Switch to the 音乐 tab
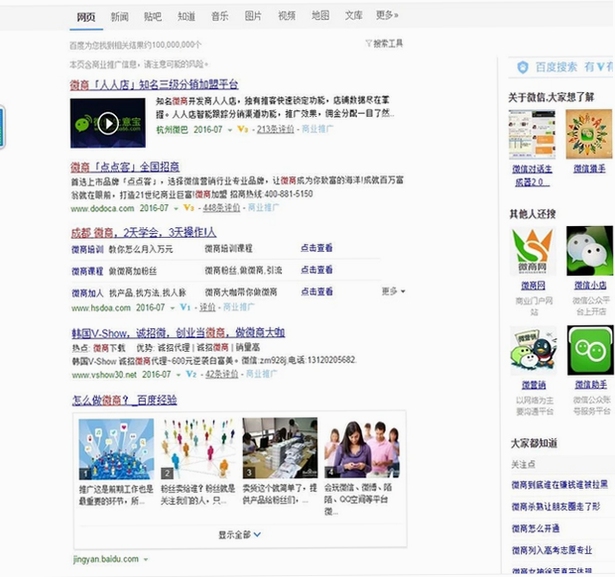This screenshot has height=577, width=615. pos(220,16)
